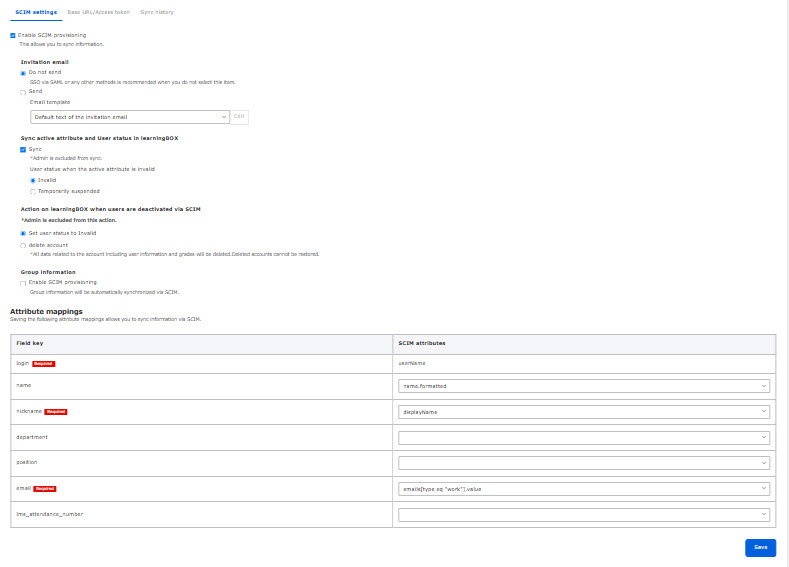The image size is (789, 567).
Task: Open the Base URL/Access token tab
Action: click(99, 12)
